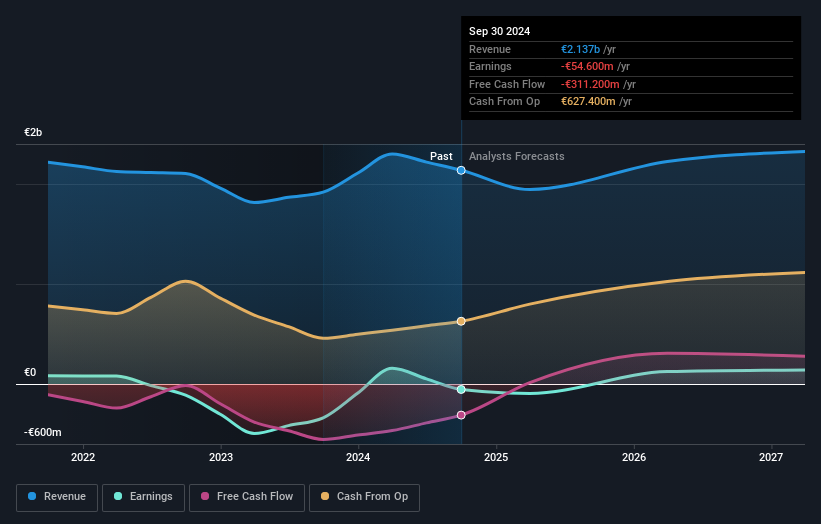This screenshot has height=524, width=821.
Task: Click the Earnings value -€54.600m in tooltip
Action: coord(587,66)
